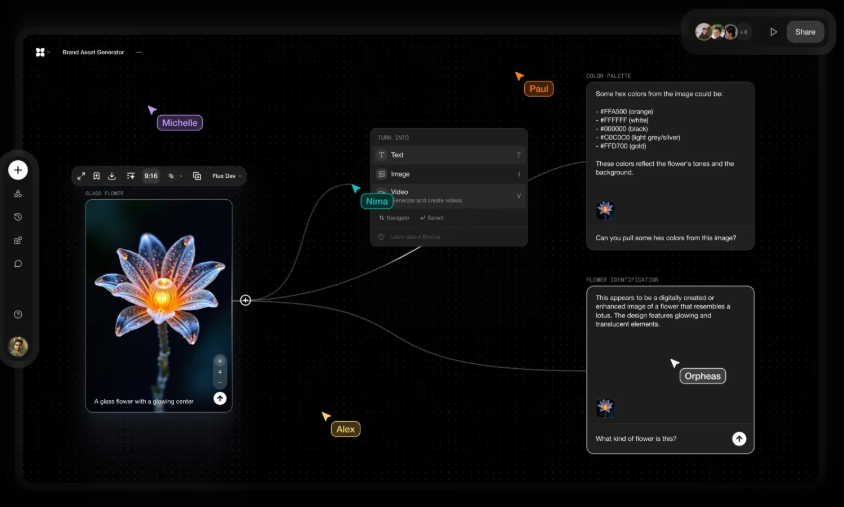Click the add block plus button in sidebar
This screenshot has width=844, height=507.
click(18, 170)
